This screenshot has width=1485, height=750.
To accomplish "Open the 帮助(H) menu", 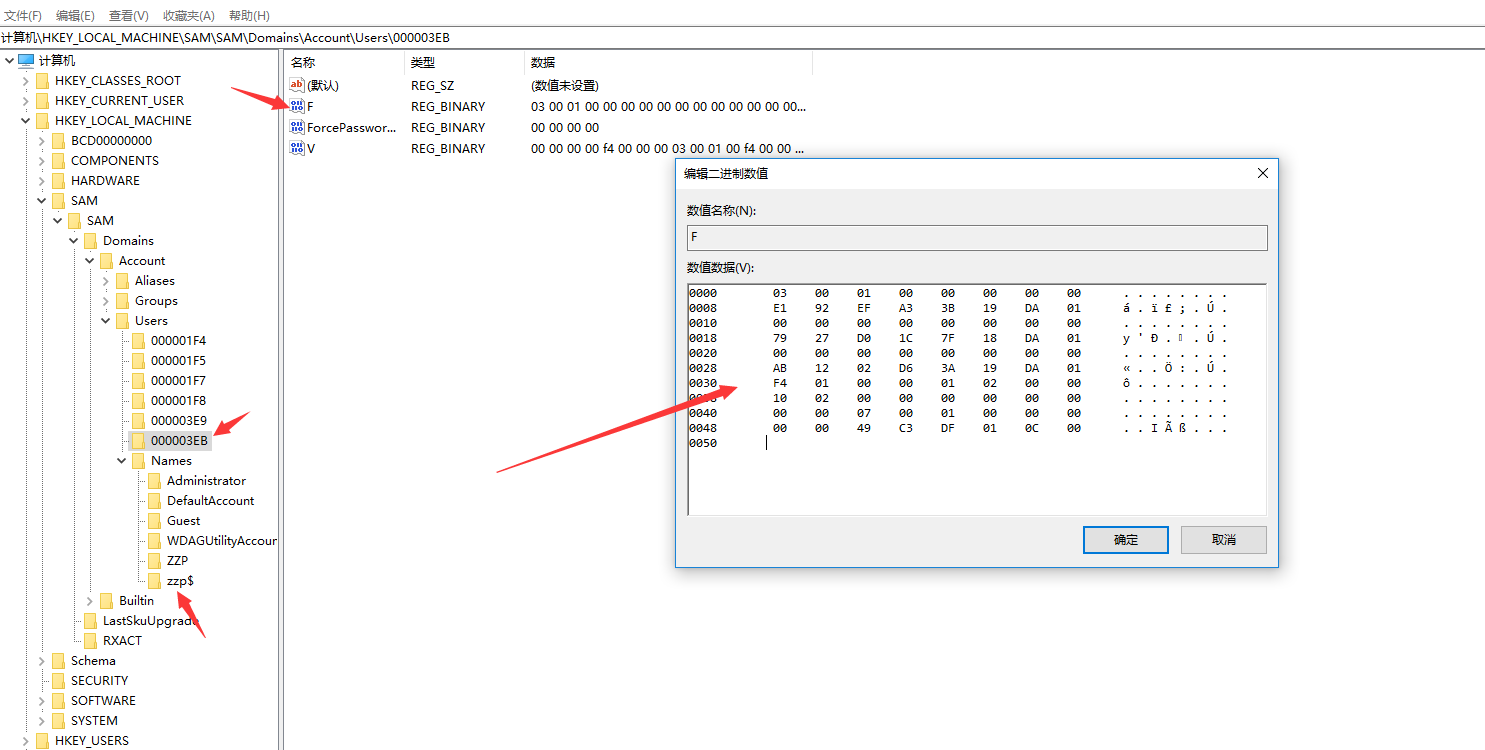I will [249, 16].
